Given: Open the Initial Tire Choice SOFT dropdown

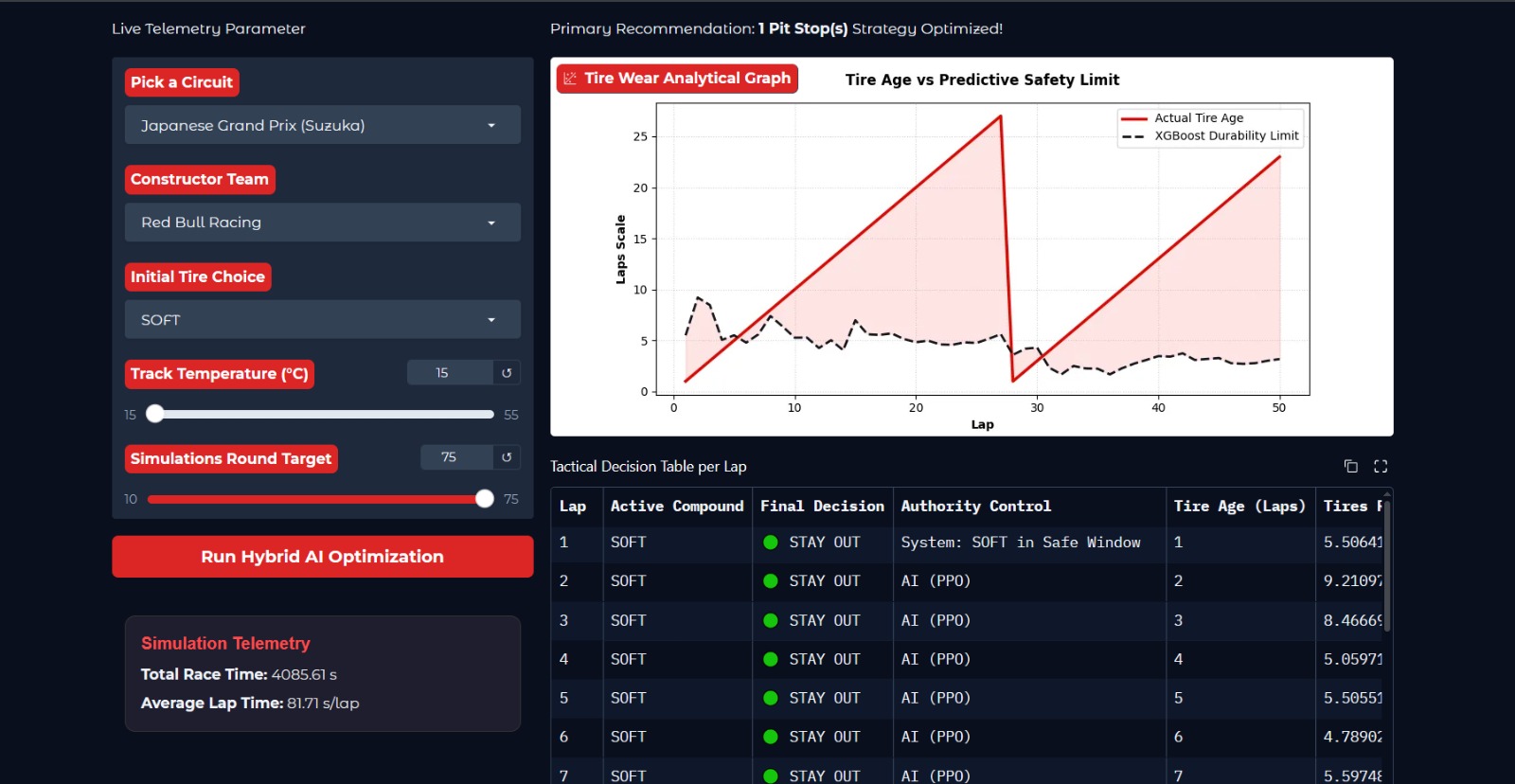Looking at the screenshot, I should [x=323, y=320].
